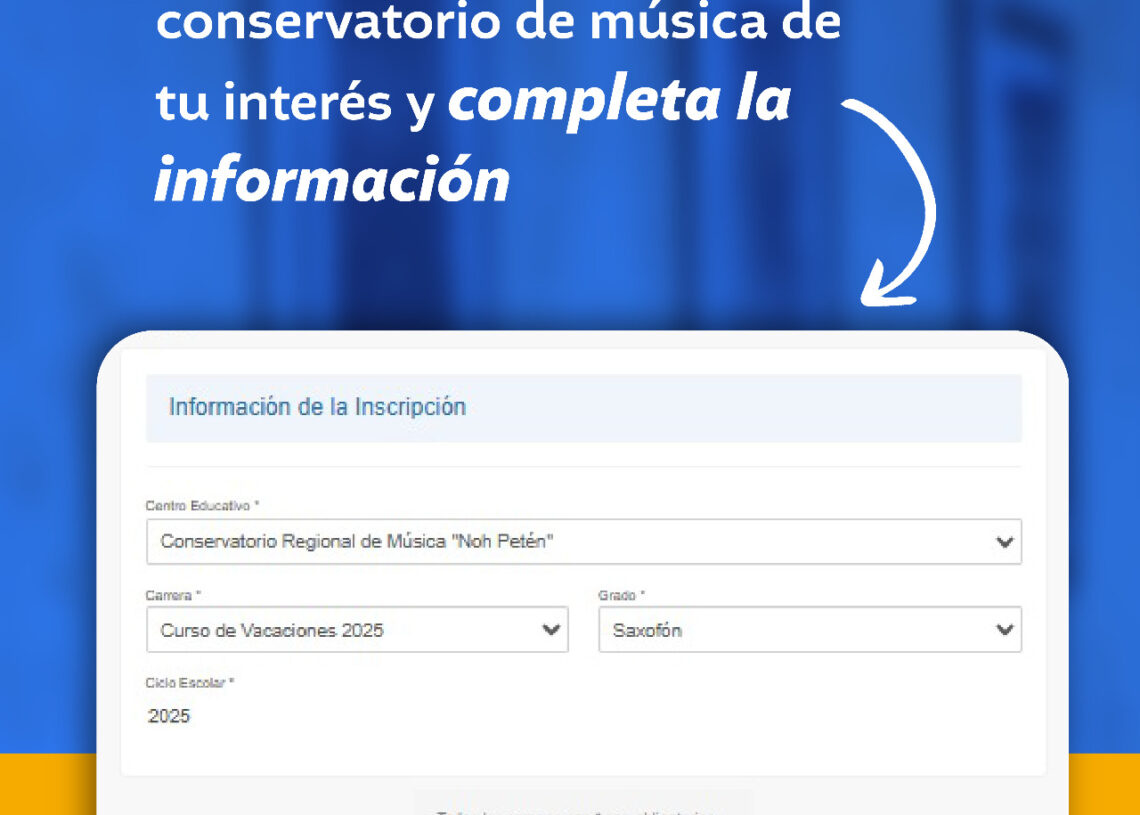Click the horizontal divider below the header
The height and width of the screenshot is (815, 1140).
[583, 467]
